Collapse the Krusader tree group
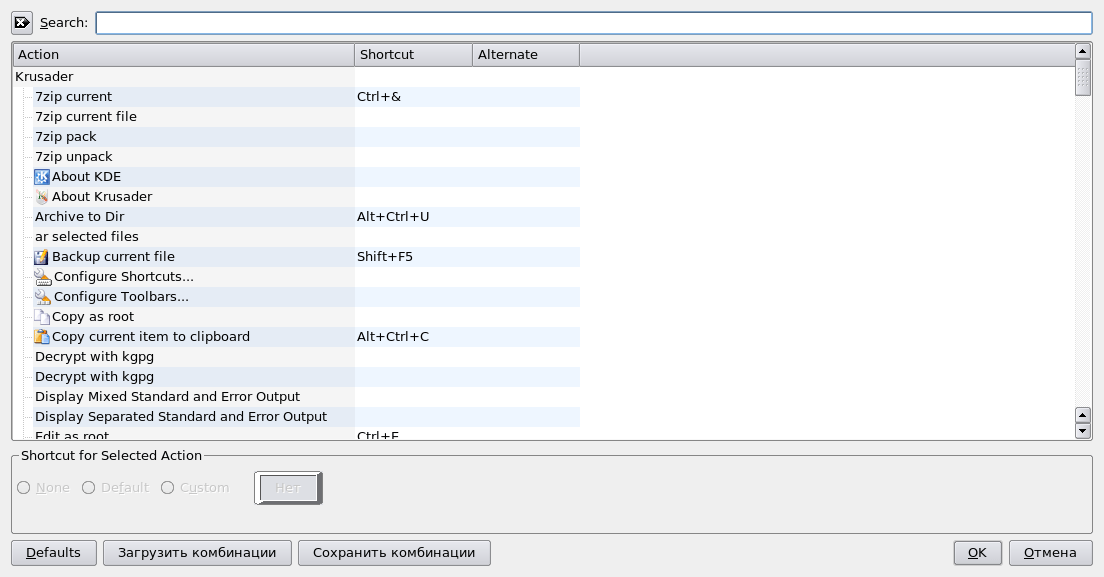Image resolution: width=1104 pixels, height=577 pixels. click(44, 77)
